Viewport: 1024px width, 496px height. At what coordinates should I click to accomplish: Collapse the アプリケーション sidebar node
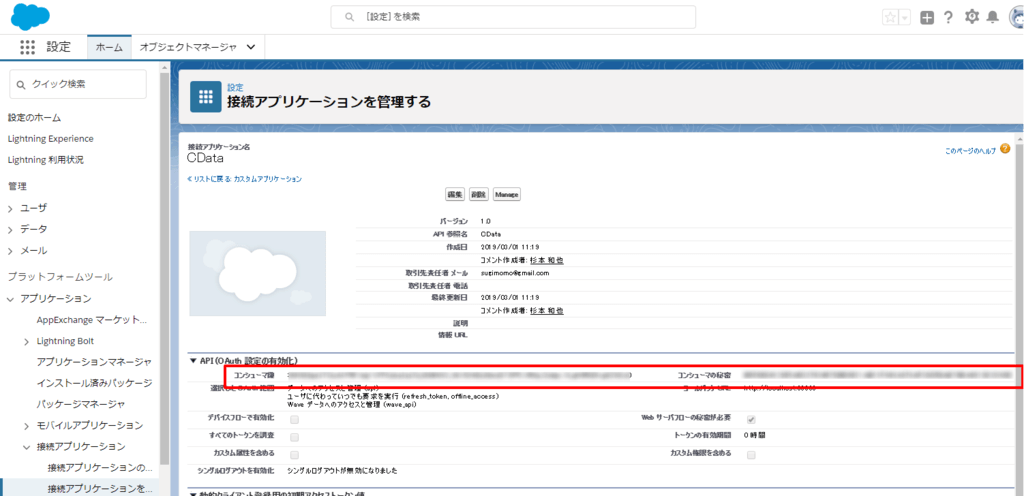coord(10,298)
